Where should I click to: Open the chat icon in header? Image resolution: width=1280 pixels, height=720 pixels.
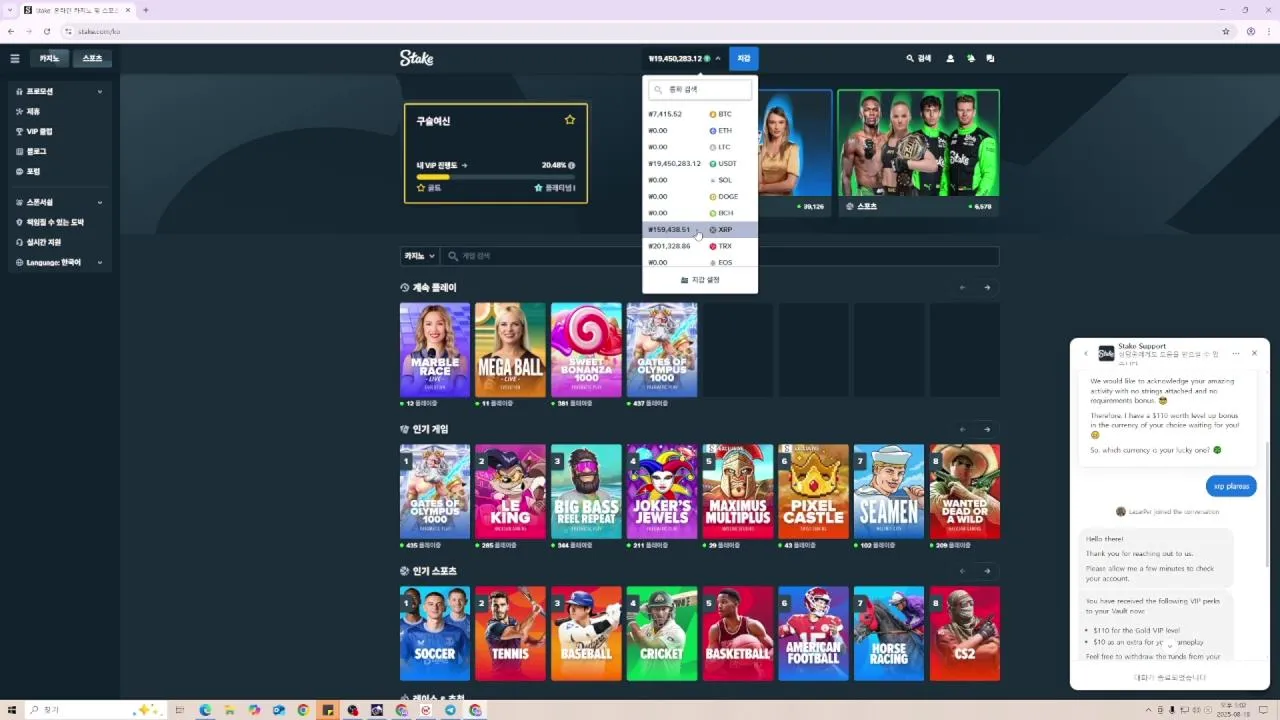tap(990, 59)
